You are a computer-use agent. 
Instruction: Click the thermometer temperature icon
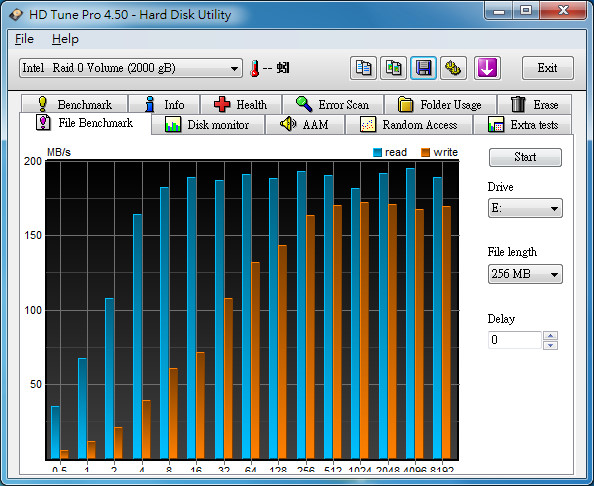coord(255,69)
